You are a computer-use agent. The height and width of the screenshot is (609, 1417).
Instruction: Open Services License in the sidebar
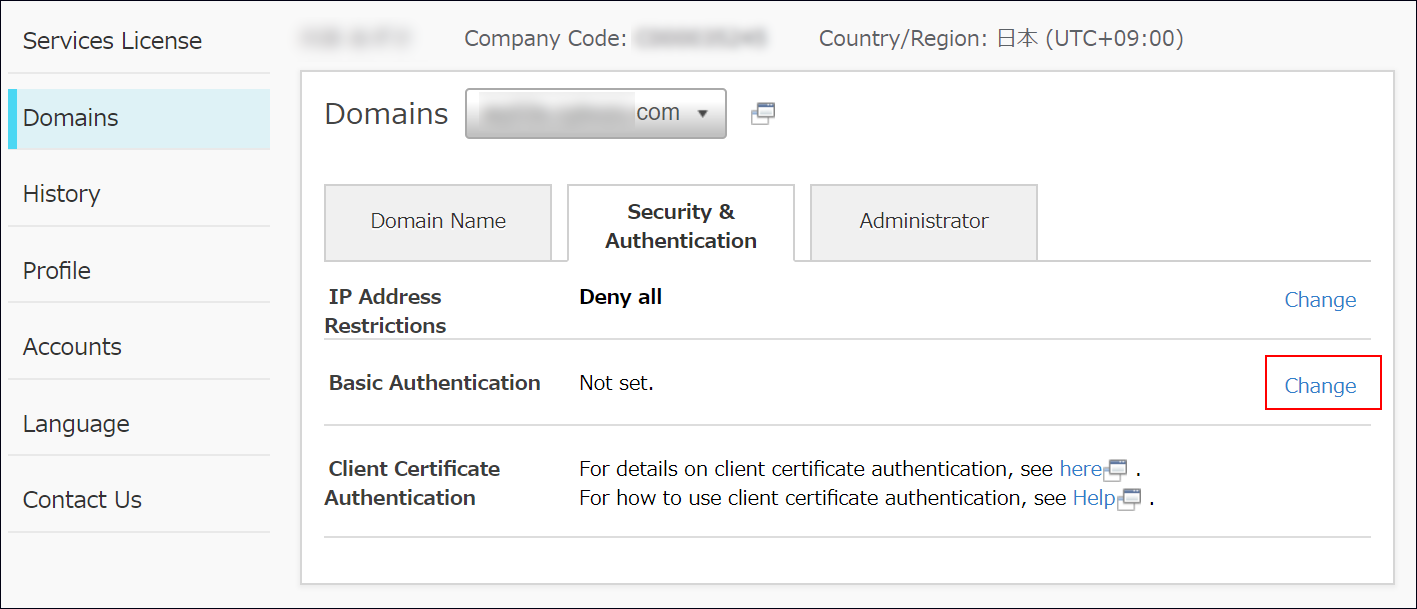click(x=112, y=41)
